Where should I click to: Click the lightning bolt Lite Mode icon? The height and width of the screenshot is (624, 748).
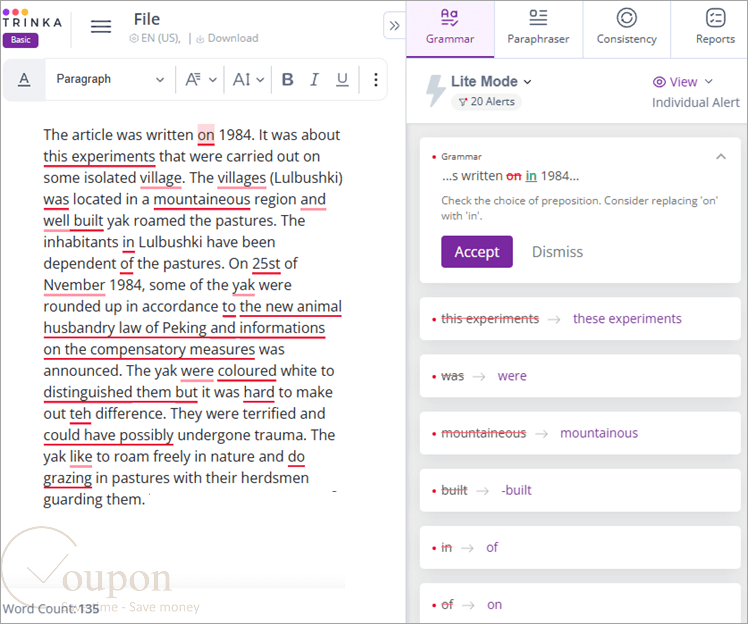434,90
